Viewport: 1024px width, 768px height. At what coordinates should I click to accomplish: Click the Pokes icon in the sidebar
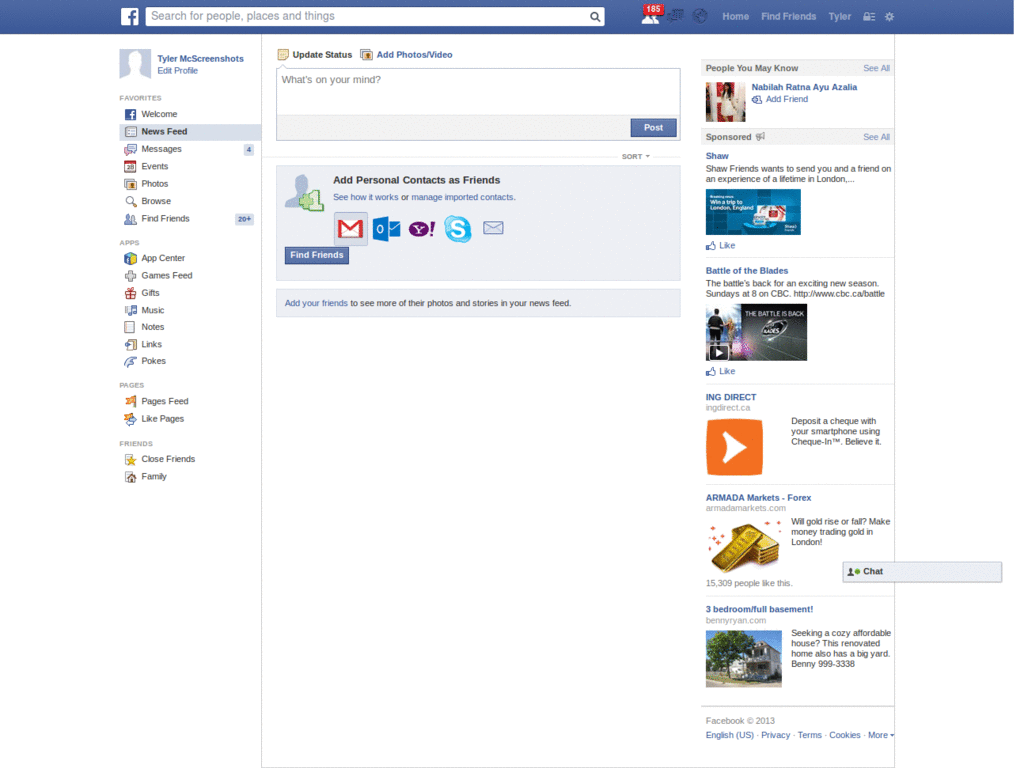coord(131,361)
